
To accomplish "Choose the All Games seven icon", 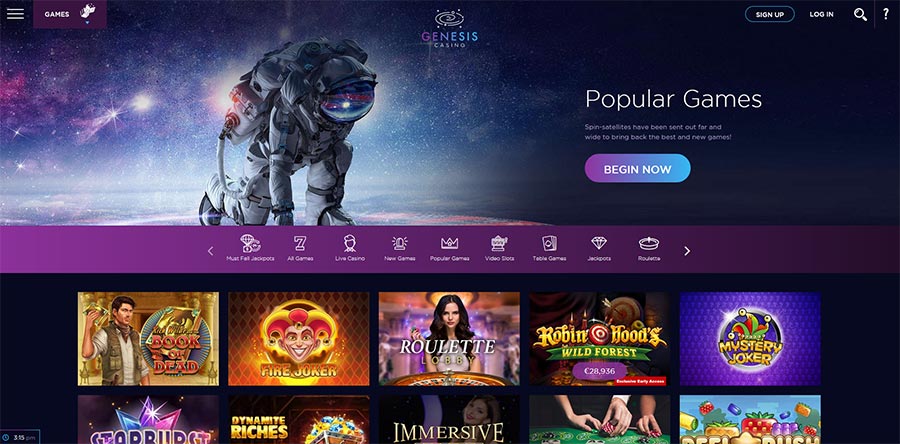I will [x=300, y=243].
